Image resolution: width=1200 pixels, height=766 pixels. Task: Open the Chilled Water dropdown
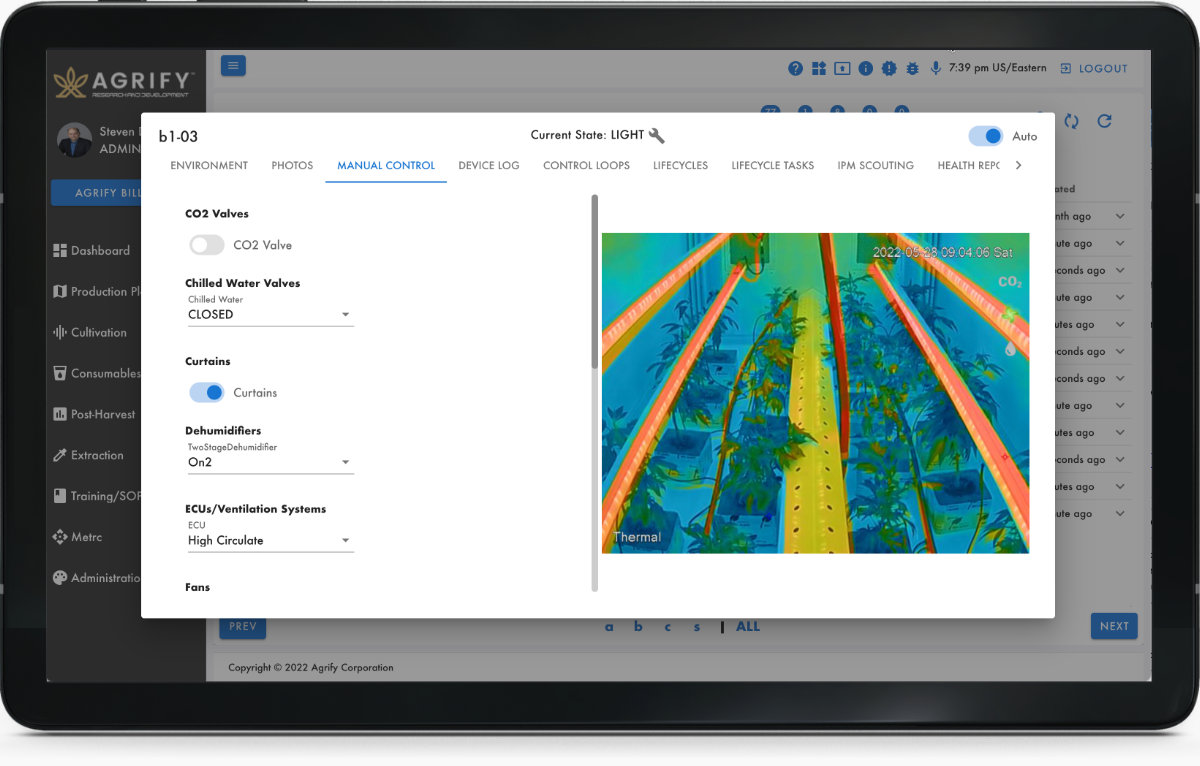270,314
